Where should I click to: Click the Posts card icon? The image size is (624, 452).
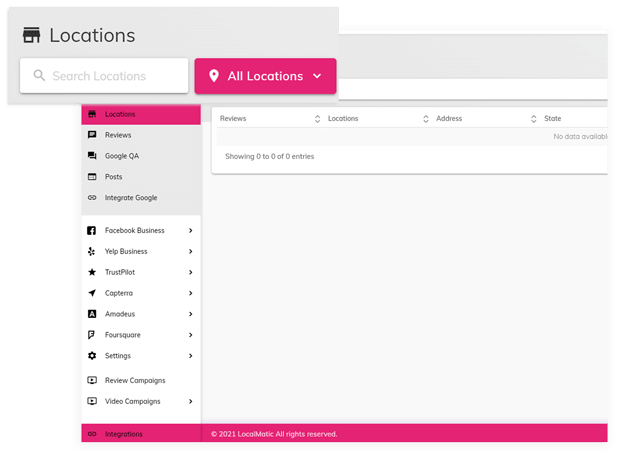pos(92,177)
